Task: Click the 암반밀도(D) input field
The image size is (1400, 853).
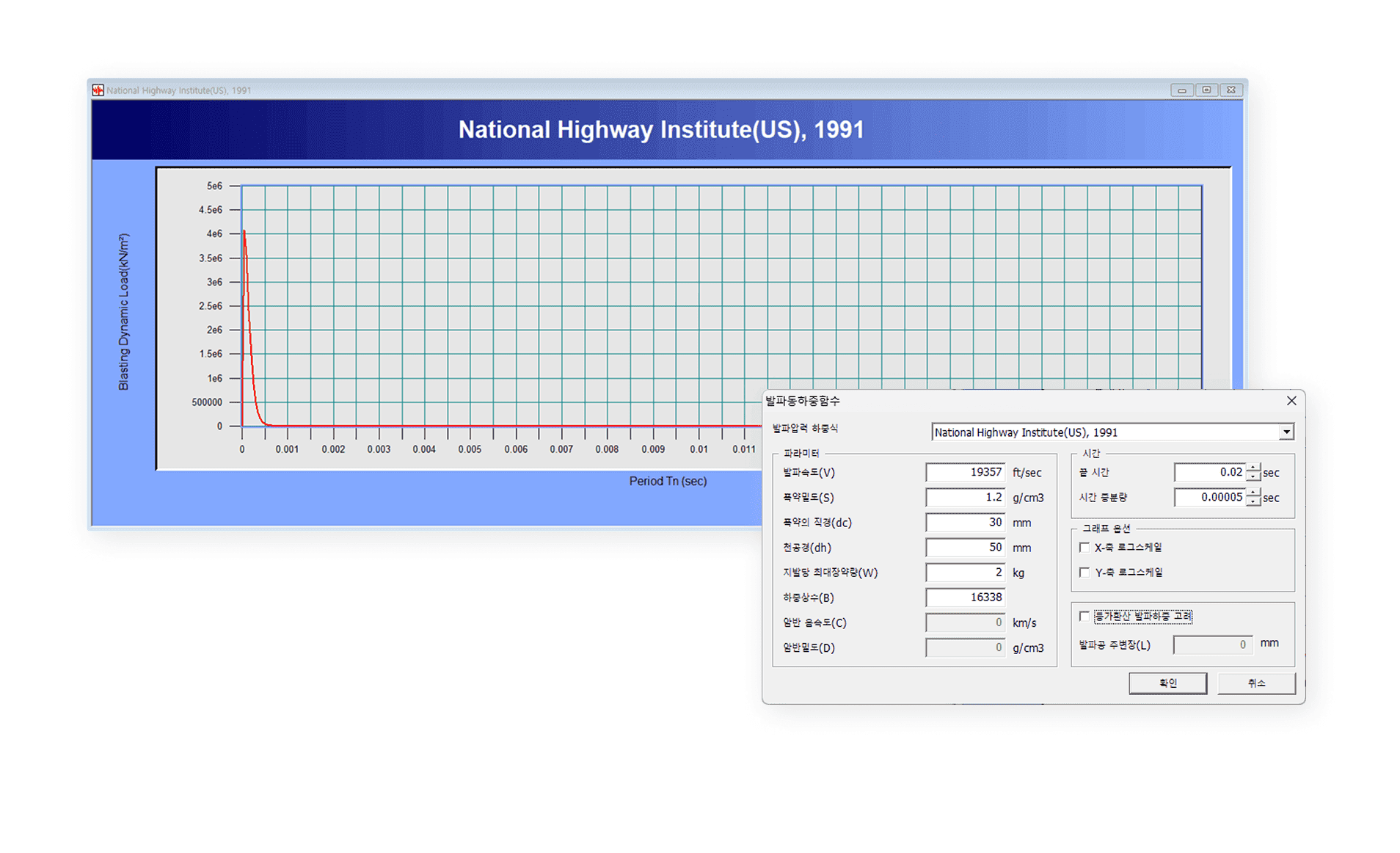Action: (x=965, y=647)
